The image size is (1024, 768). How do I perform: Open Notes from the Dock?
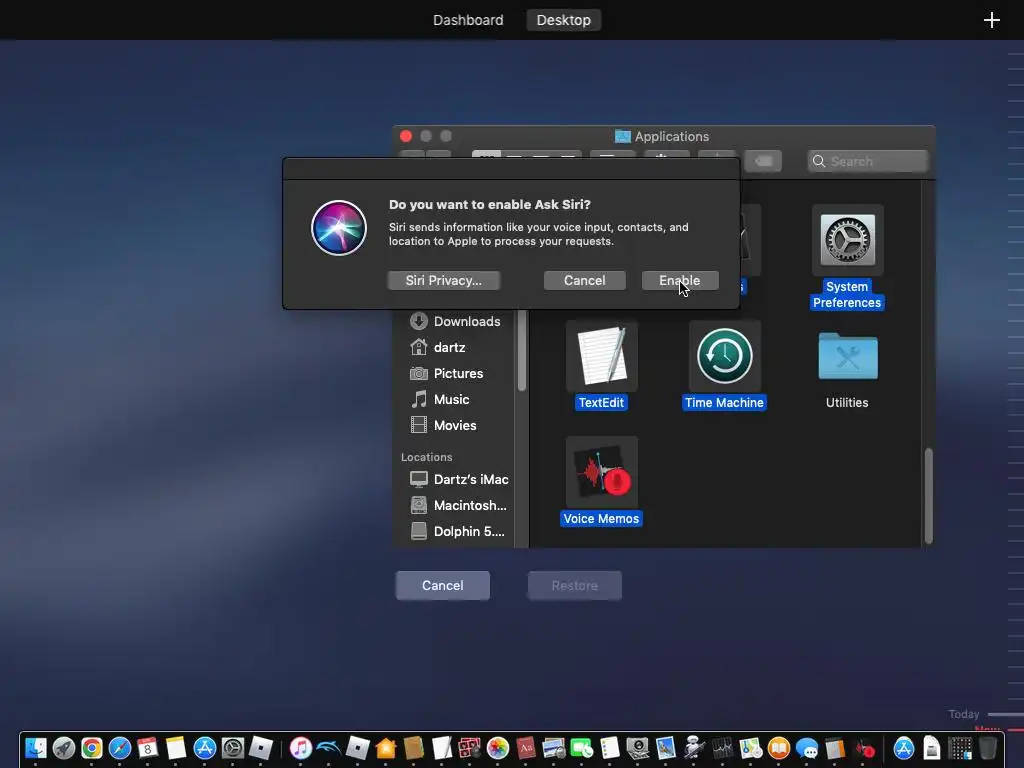click(x=176, y=748)
